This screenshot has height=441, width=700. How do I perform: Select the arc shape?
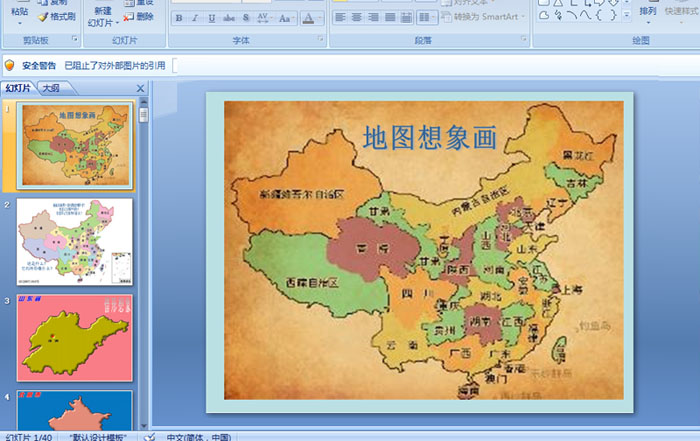pyautogui.click(x=571, y=16)
